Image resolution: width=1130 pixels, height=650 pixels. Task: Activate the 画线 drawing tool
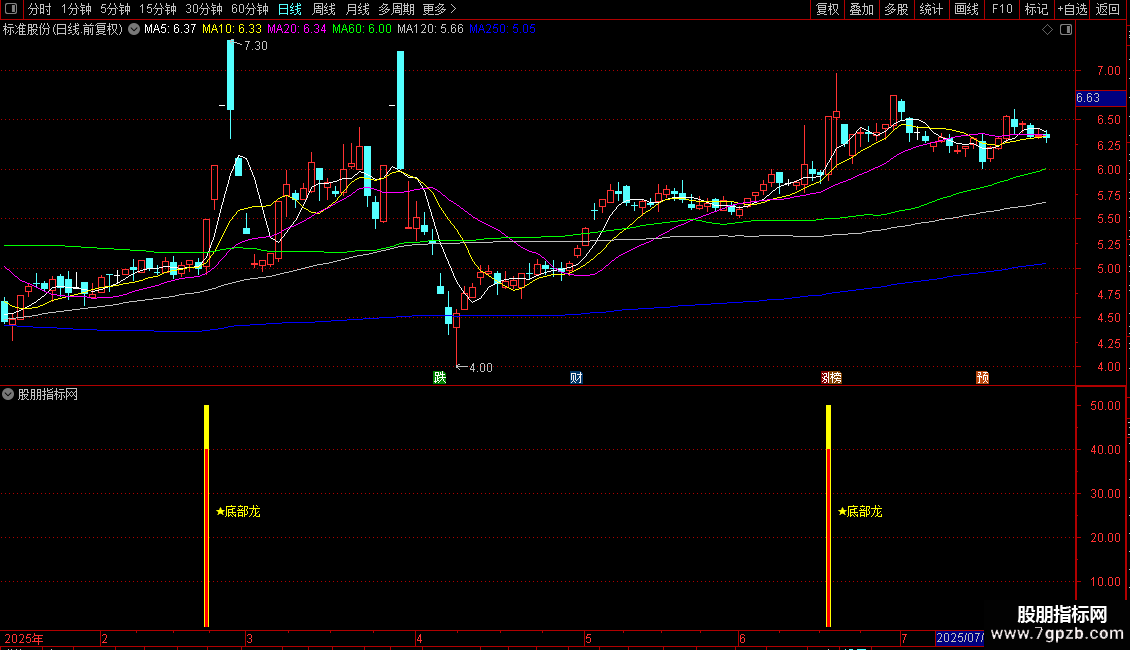pos(966,9)
